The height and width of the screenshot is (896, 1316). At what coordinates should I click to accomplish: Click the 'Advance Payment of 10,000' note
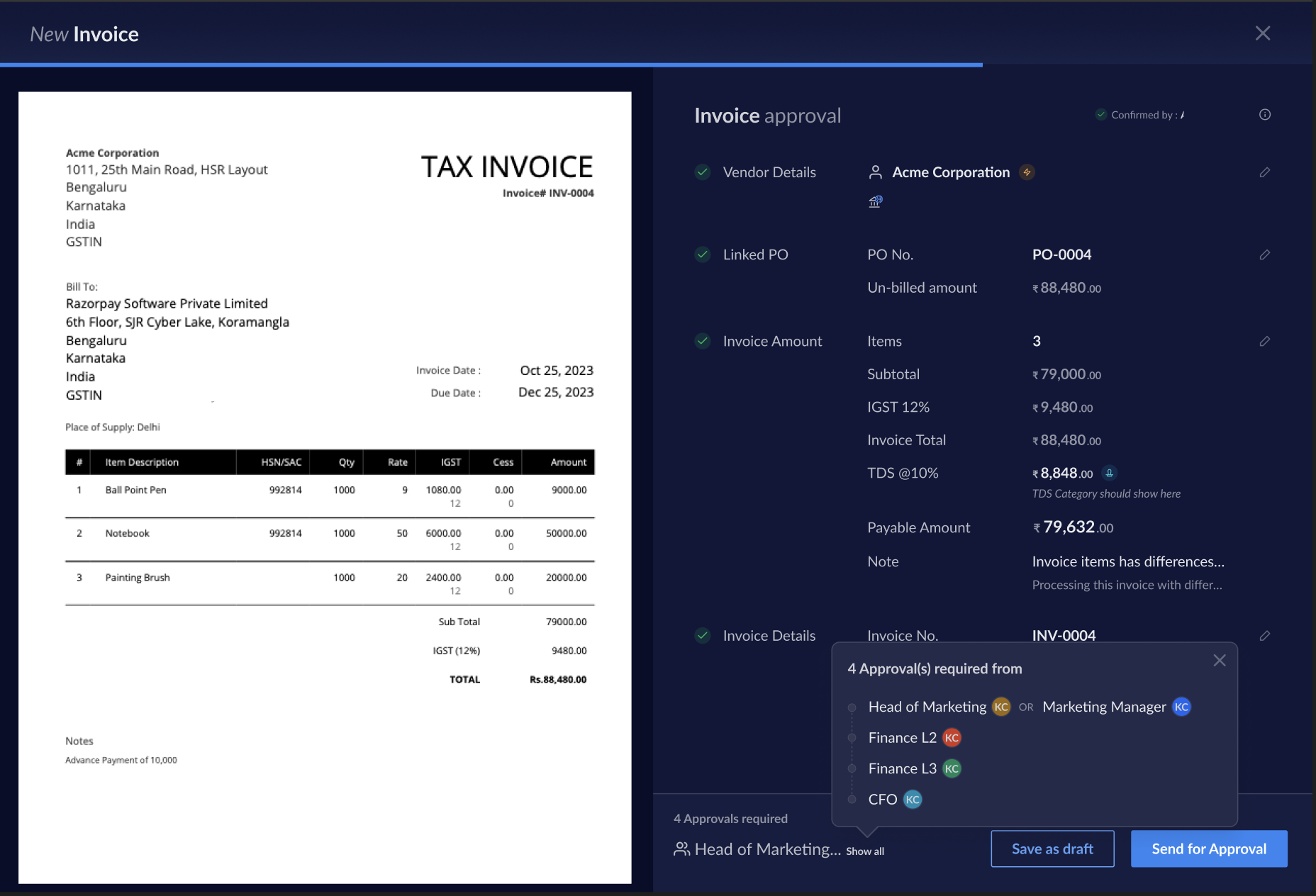121,760
